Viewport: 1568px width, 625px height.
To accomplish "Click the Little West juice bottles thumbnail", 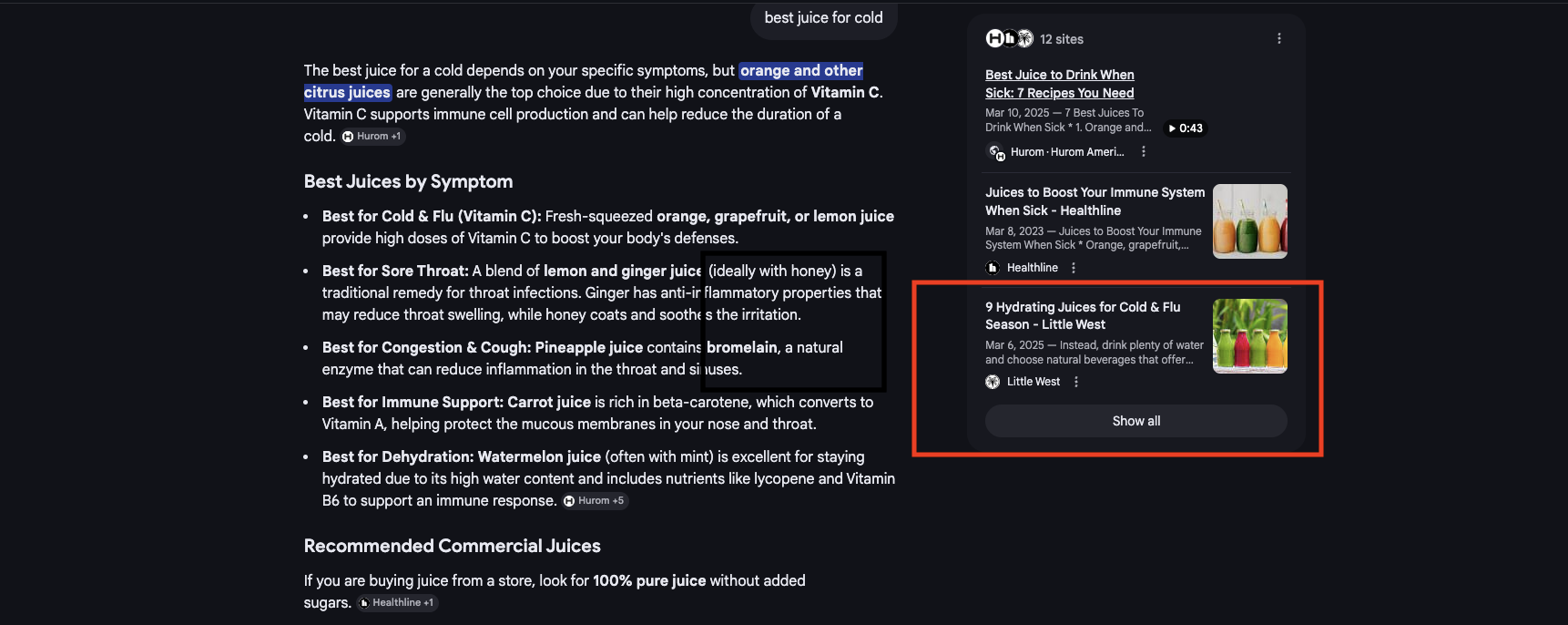I will [1249, 336].
